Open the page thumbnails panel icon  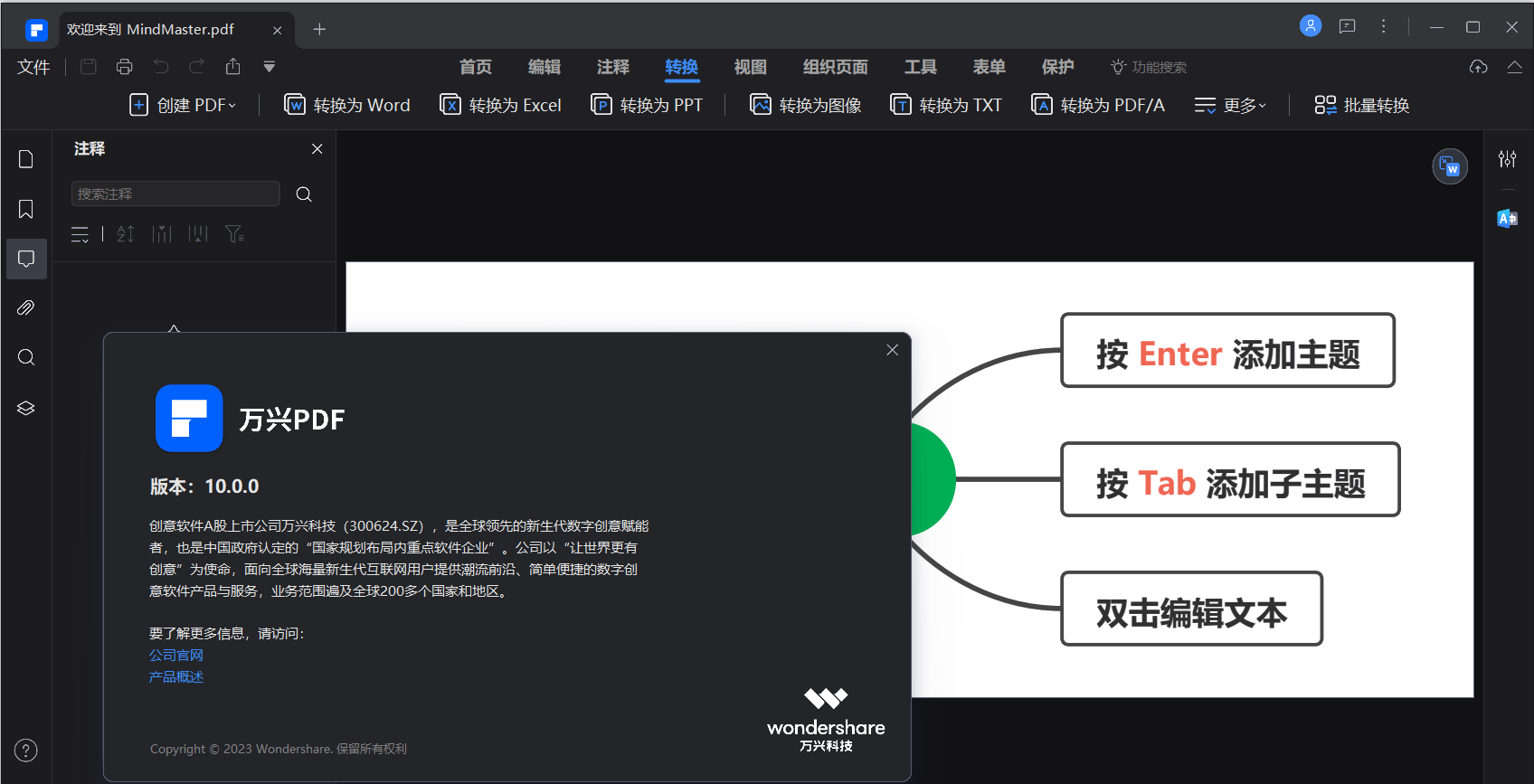pyautogui.click(x=26, y=159)
